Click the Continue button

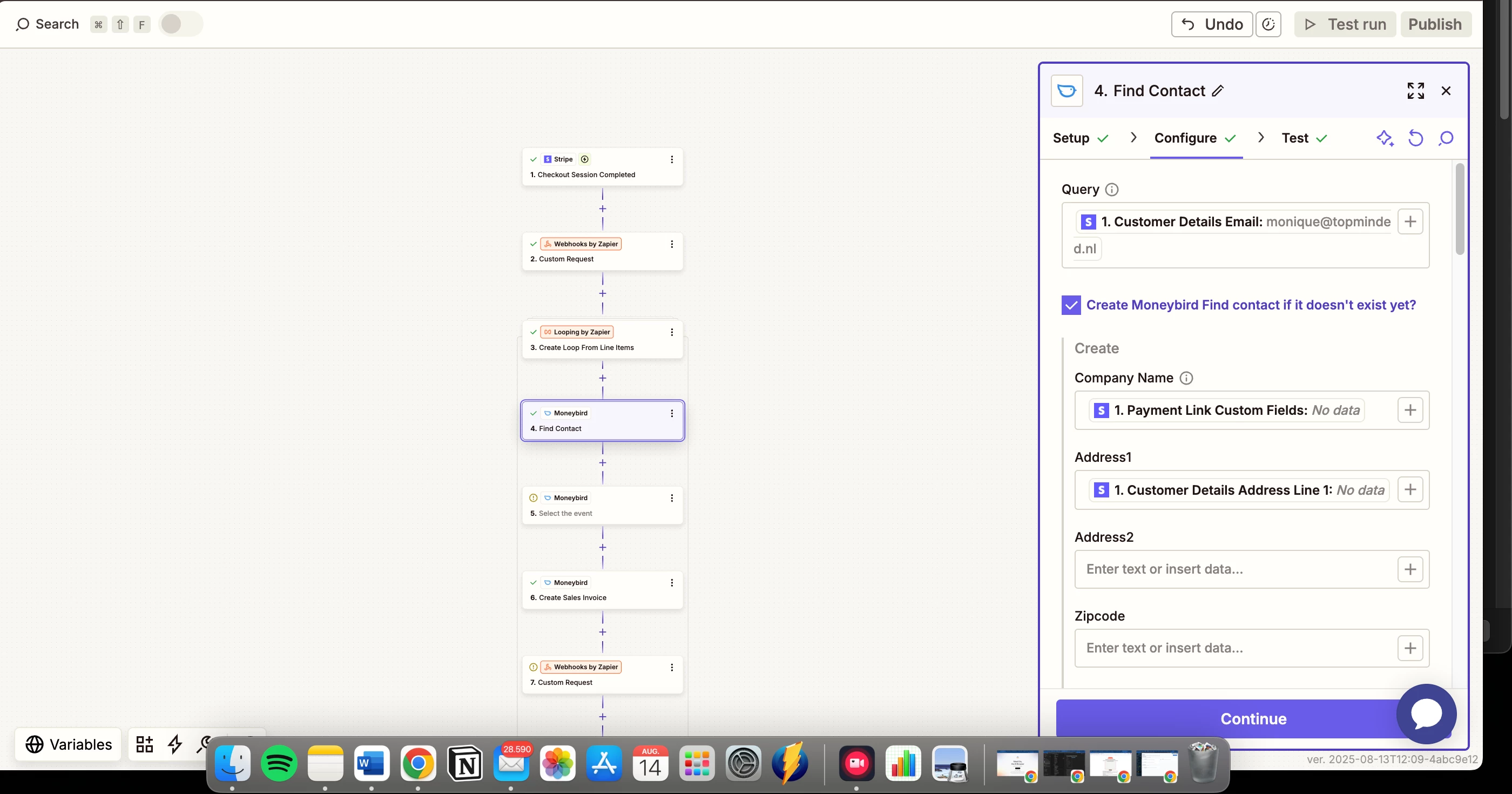[1253, 718]
